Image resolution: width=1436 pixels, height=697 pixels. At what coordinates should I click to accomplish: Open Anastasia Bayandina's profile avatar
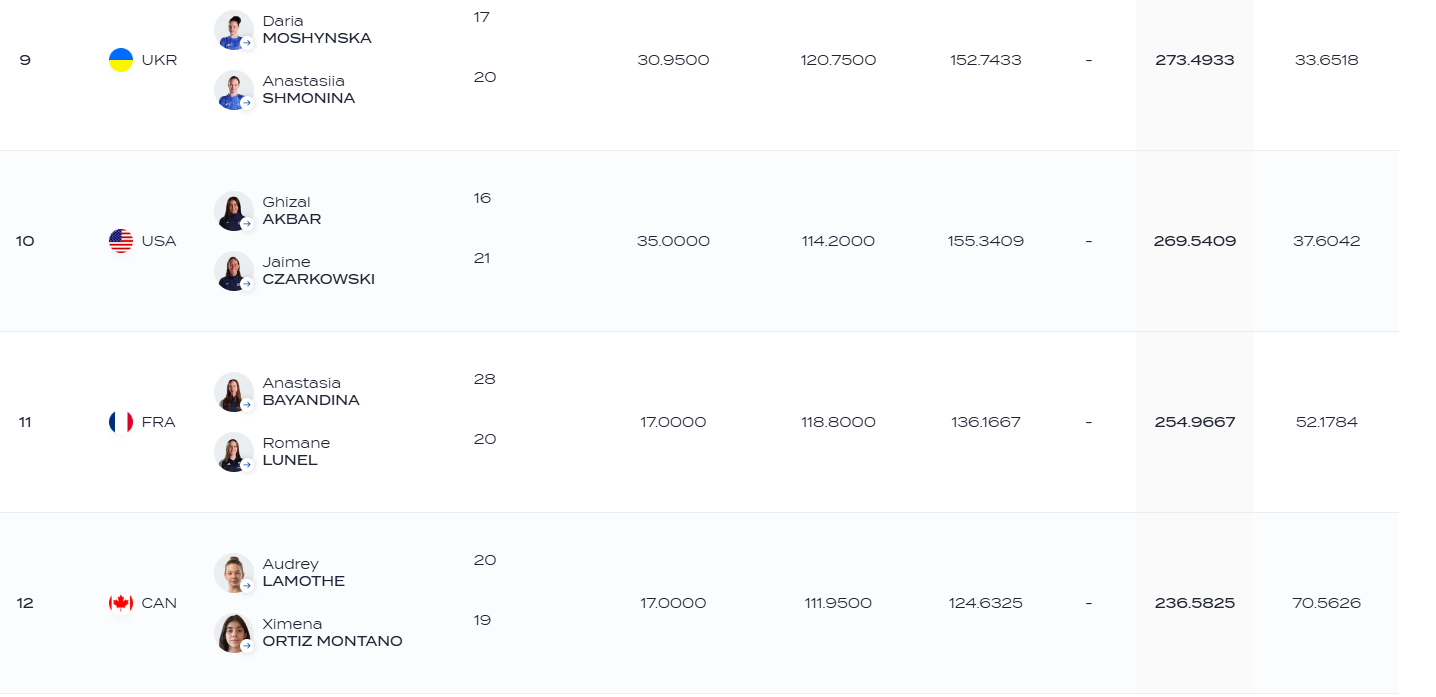[x=234, y=392]
